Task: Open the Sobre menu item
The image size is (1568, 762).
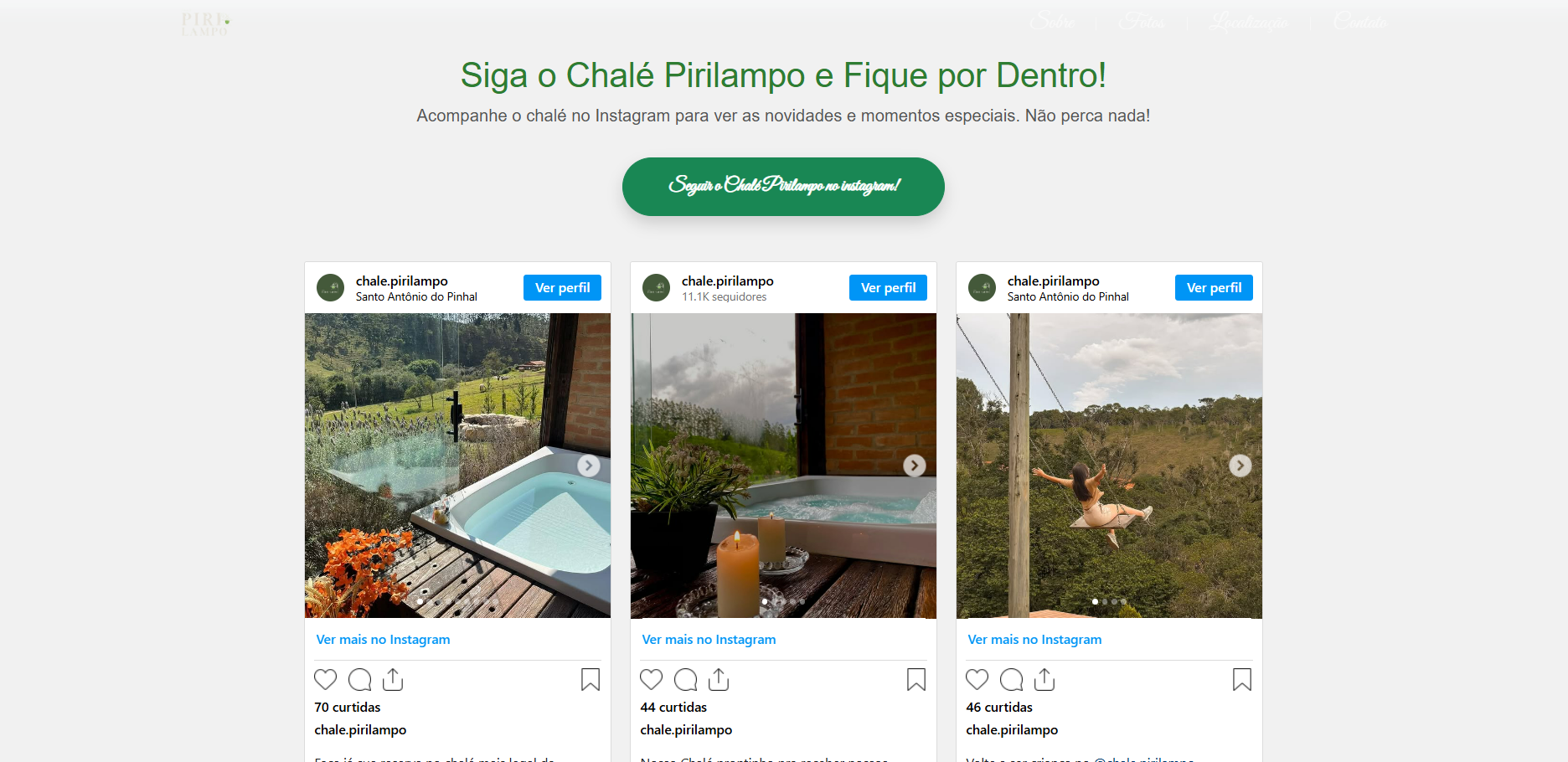Action: 1053,22
